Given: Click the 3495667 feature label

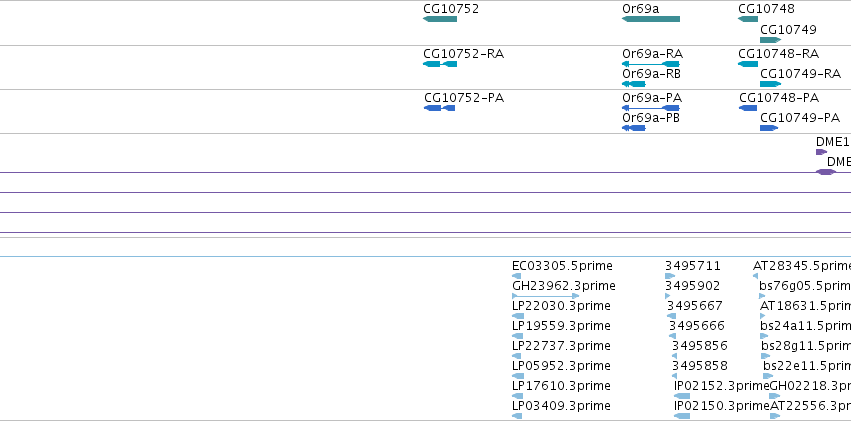Looking at the screenshot, I should (x=695, y=306).
